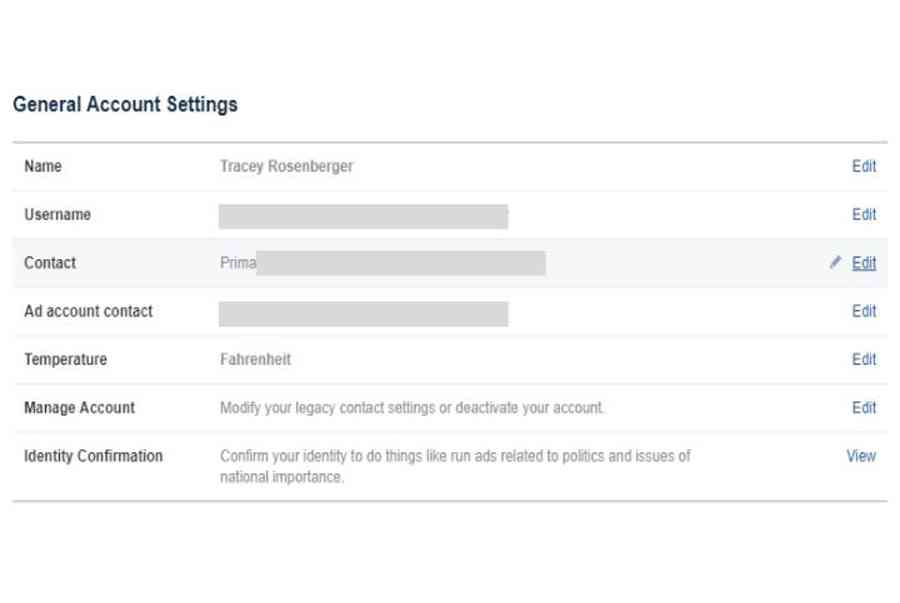Select the Username row label

click(57, 215)
